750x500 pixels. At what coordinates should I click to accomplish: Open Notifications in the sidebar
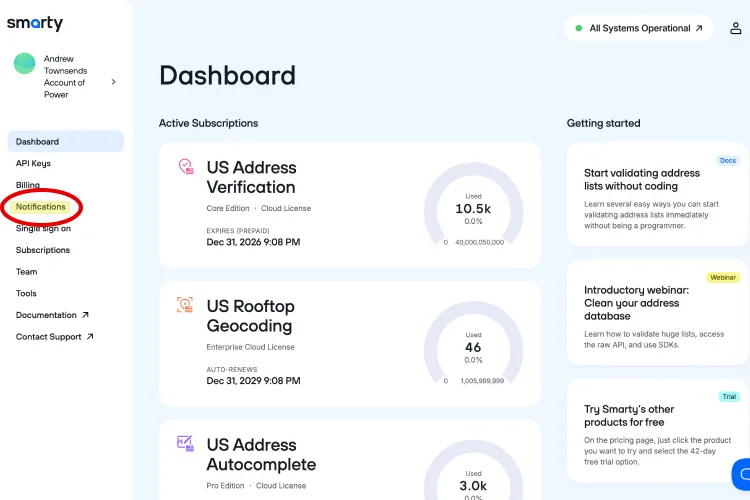(41, 207)
